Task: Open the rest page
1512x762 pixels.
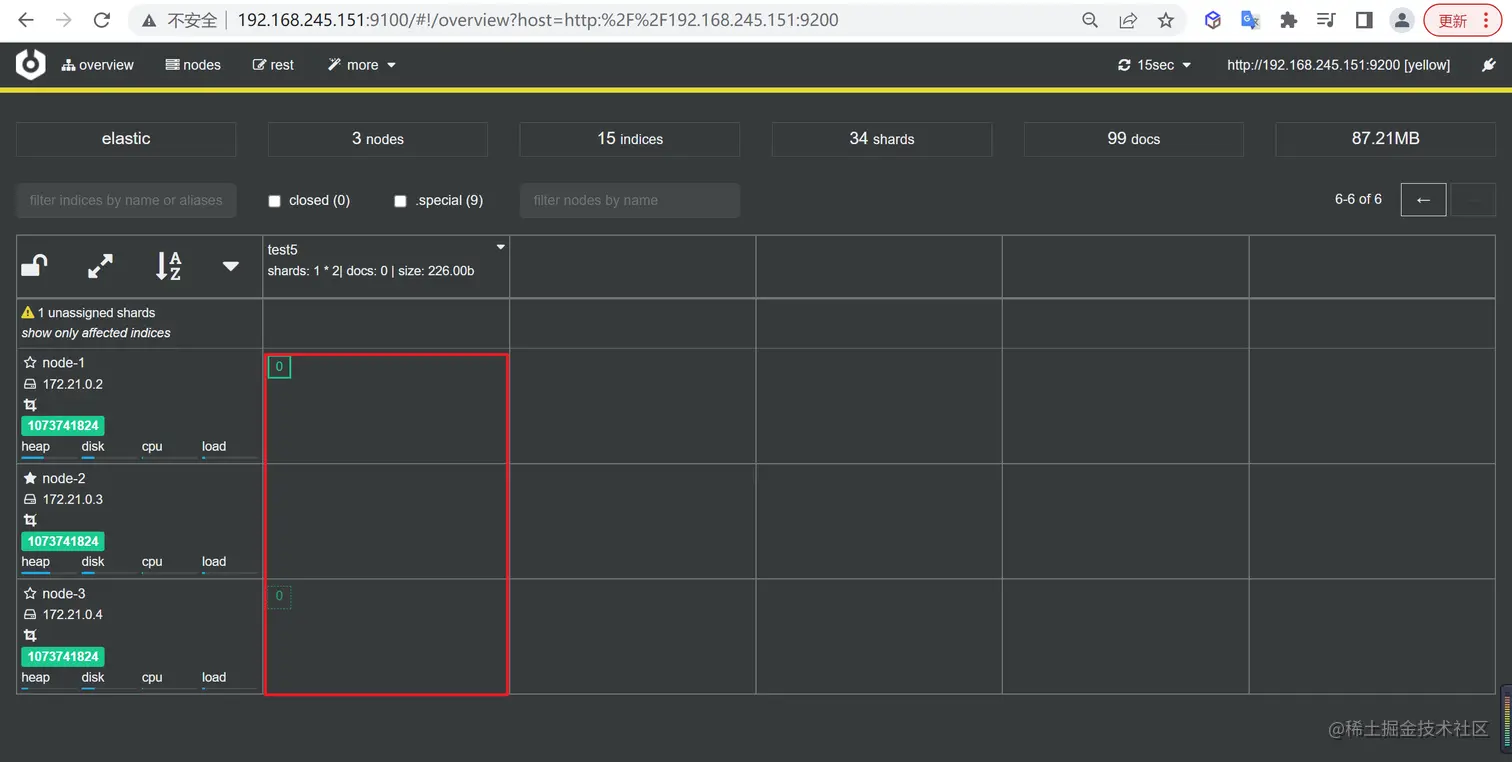Action: pyautogui.click(x=273, y=65)
